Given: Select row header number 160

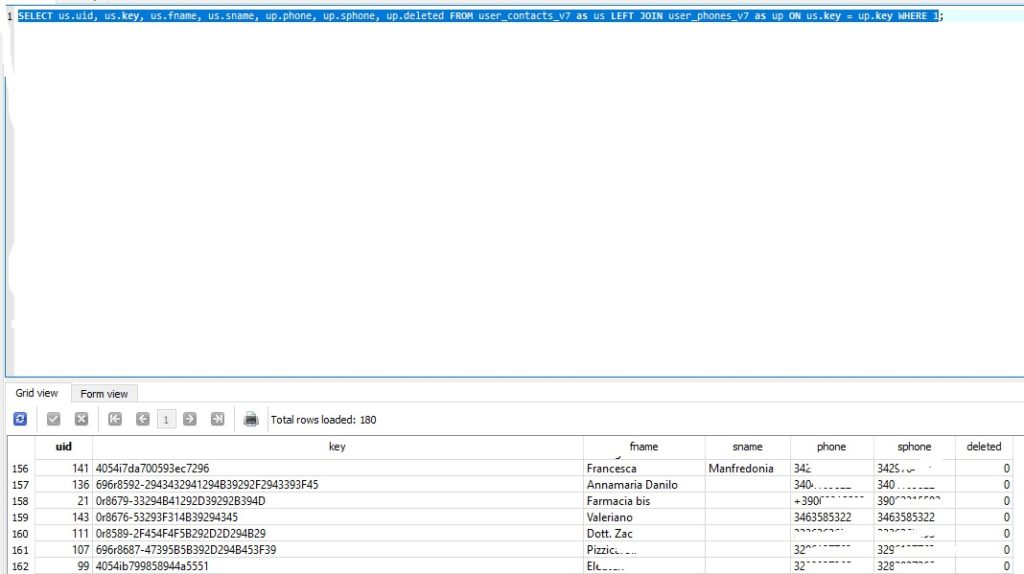Looking at the screenshot, I should point(21,534).
